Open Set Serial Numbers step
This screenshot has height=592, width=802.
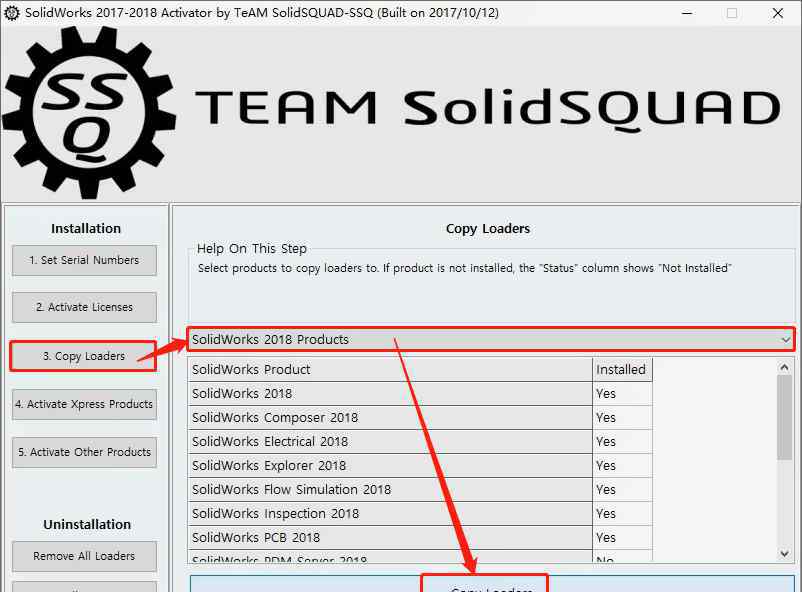[84, 260]
